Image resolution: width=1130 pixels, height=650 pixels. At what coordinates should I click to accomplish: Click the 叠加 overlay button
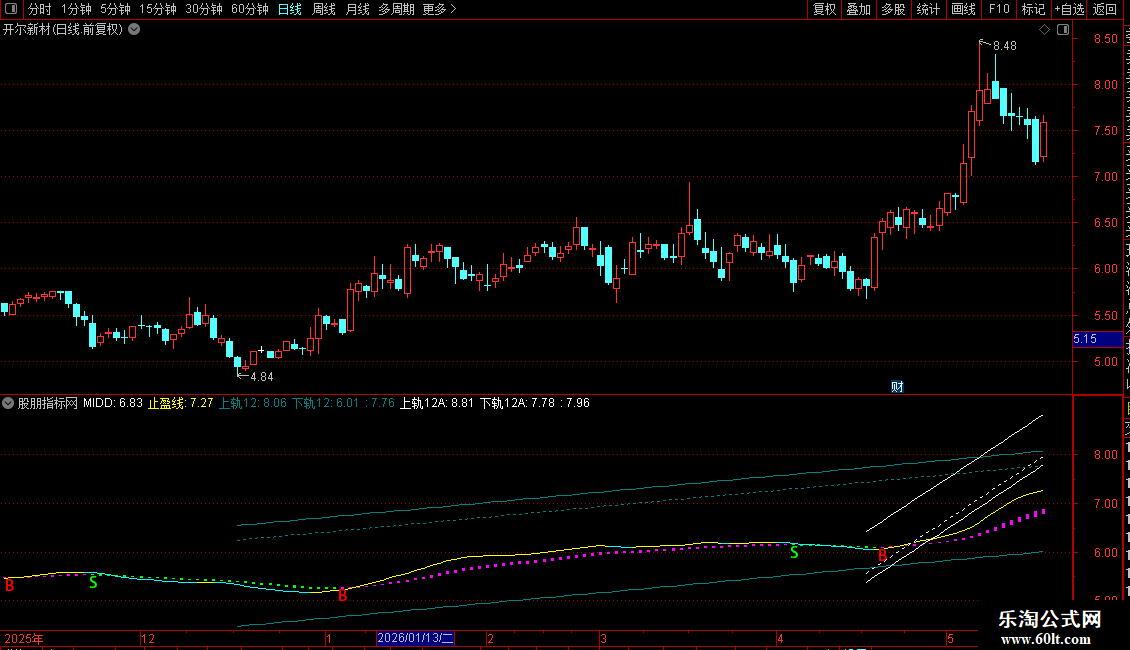(x=858, y=9)
